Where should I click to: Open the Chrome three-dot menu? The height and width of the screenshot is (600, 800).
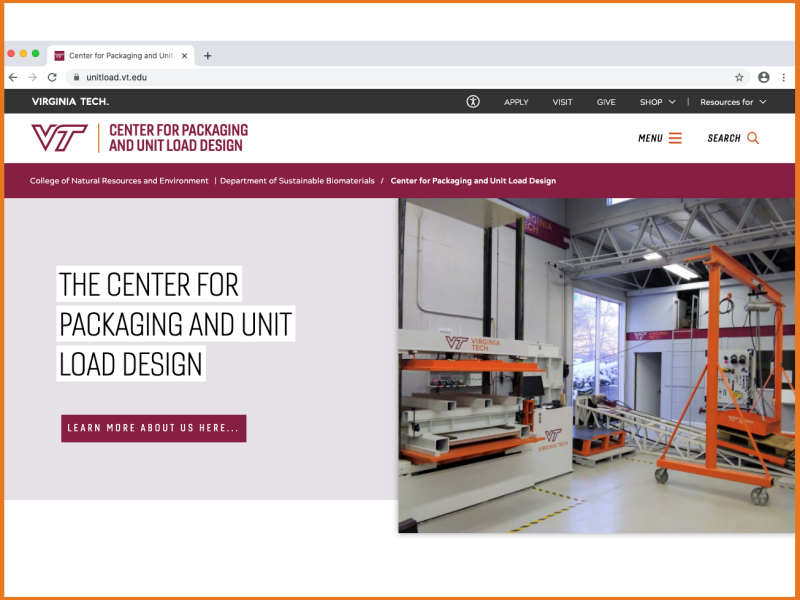tap(784, 78)
